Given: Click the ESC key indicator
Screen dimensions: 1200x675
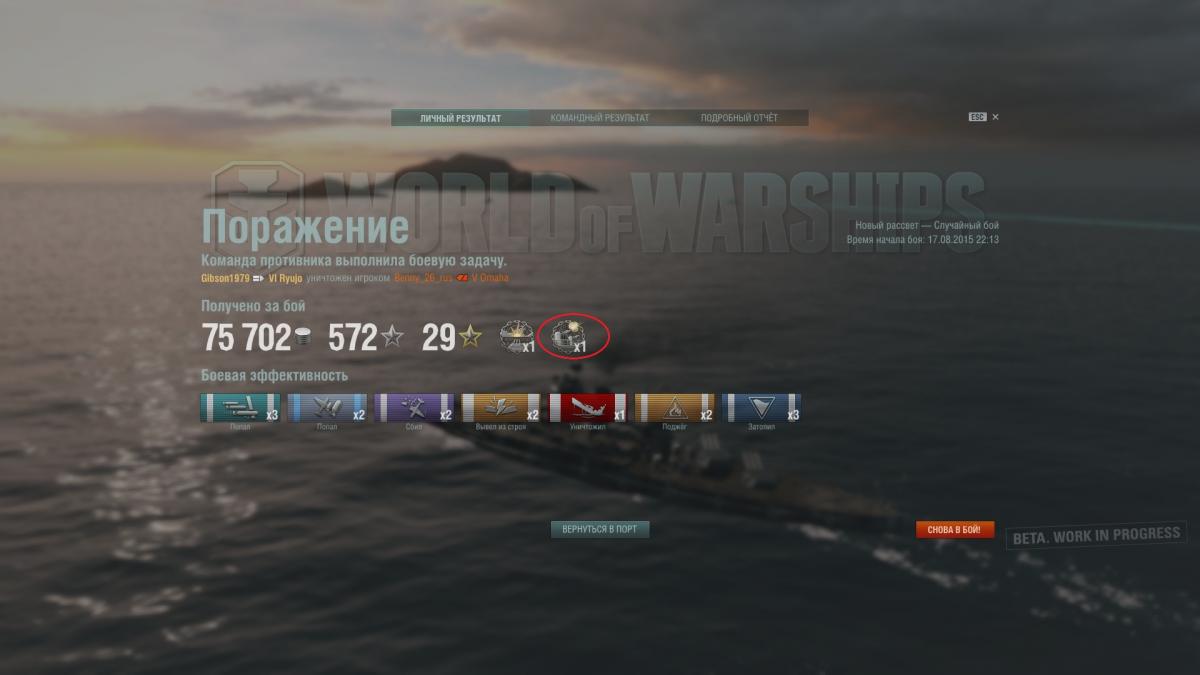Looking at the screenshot, I should [977, 117].
